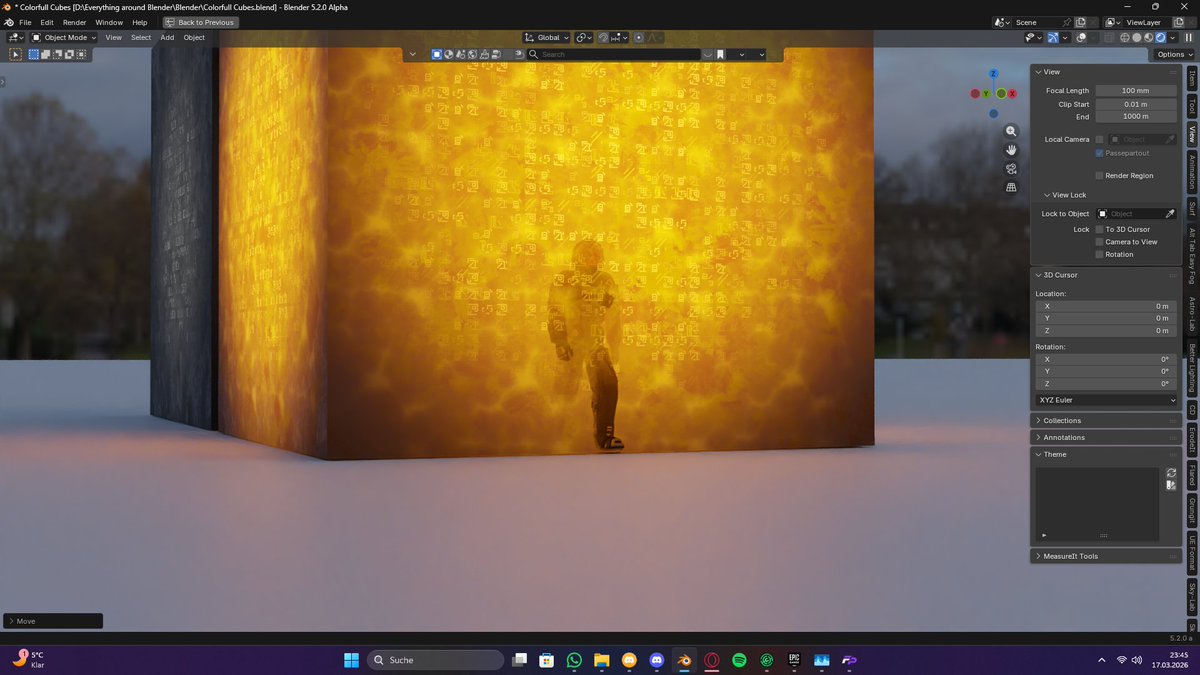The height and width of the screenshot is (675, 1200).
Task: Click the eyedropper next to Lock to Object
Action: (1170, 213)
